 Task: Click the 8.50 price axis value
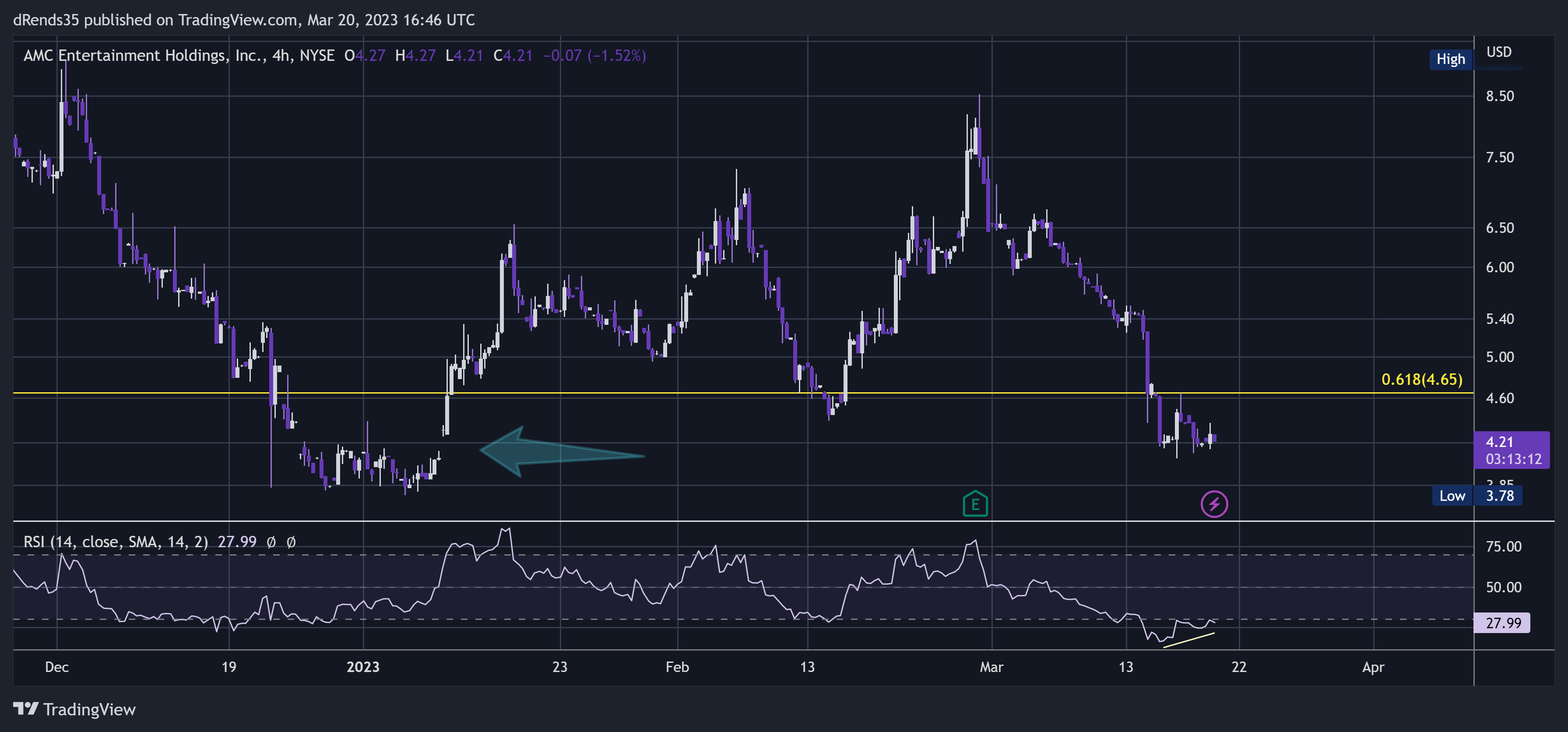click(x=1500, y=96)
